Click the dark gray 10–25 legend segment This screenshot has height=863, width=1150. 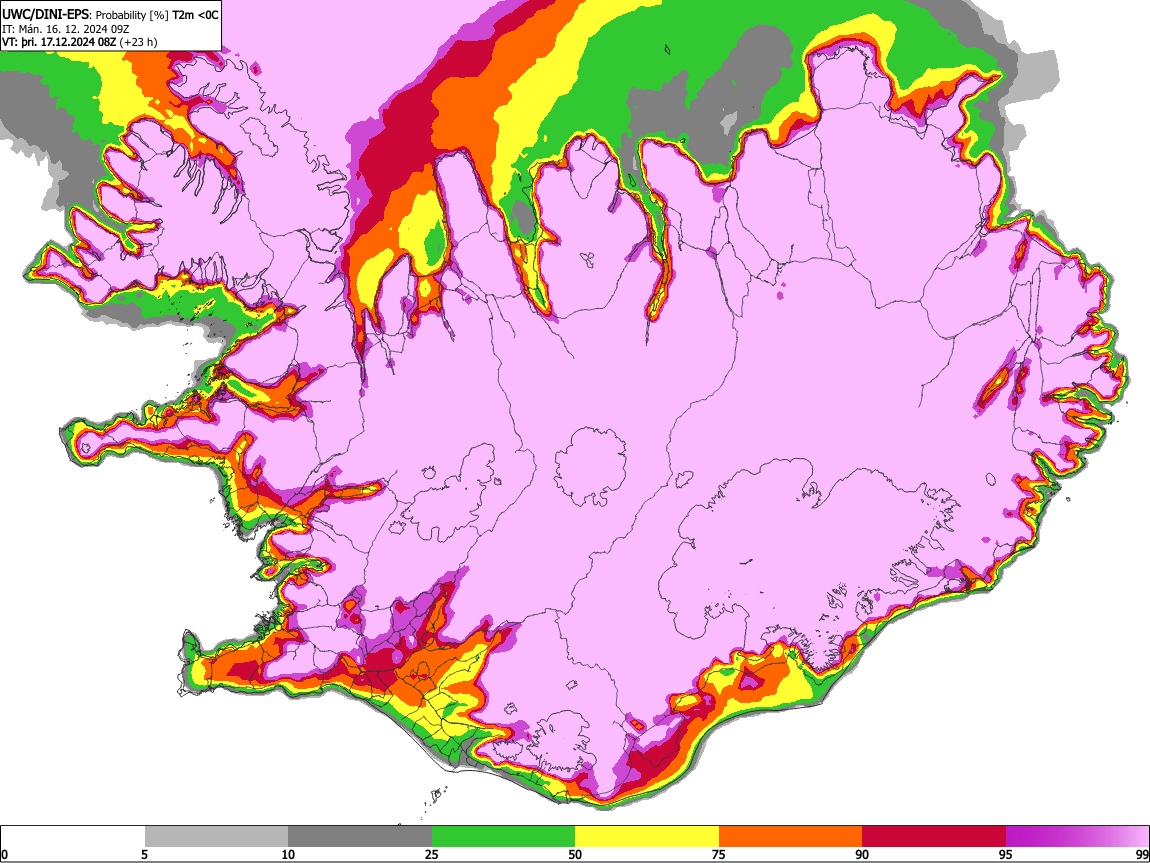(x=360, y=836)
